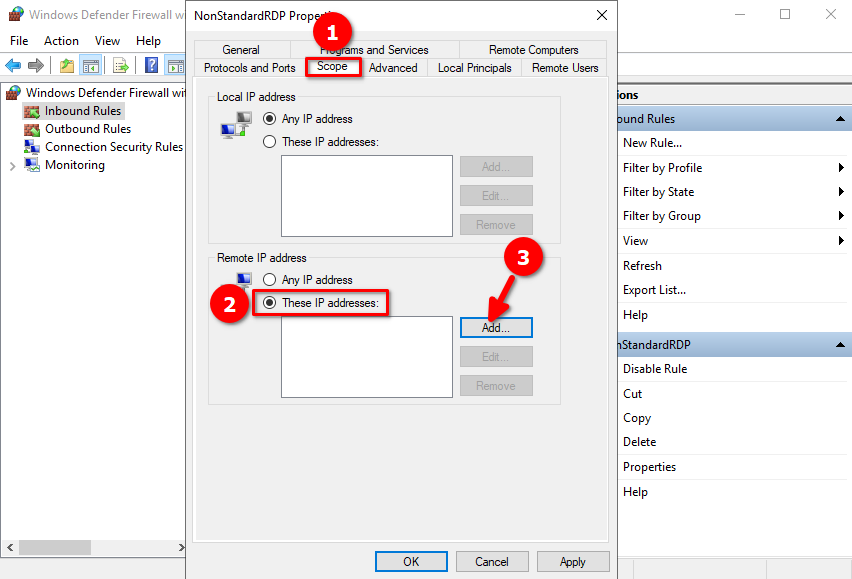Select Connection Security Rules in the tree
The image size is (852, 579).
pyautogui.click(x=114, y=147)
